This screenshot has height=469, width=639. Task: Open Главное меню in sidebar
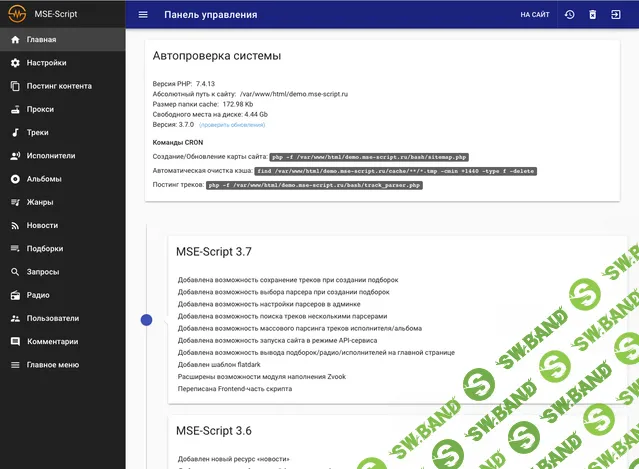tap(63, 365)
